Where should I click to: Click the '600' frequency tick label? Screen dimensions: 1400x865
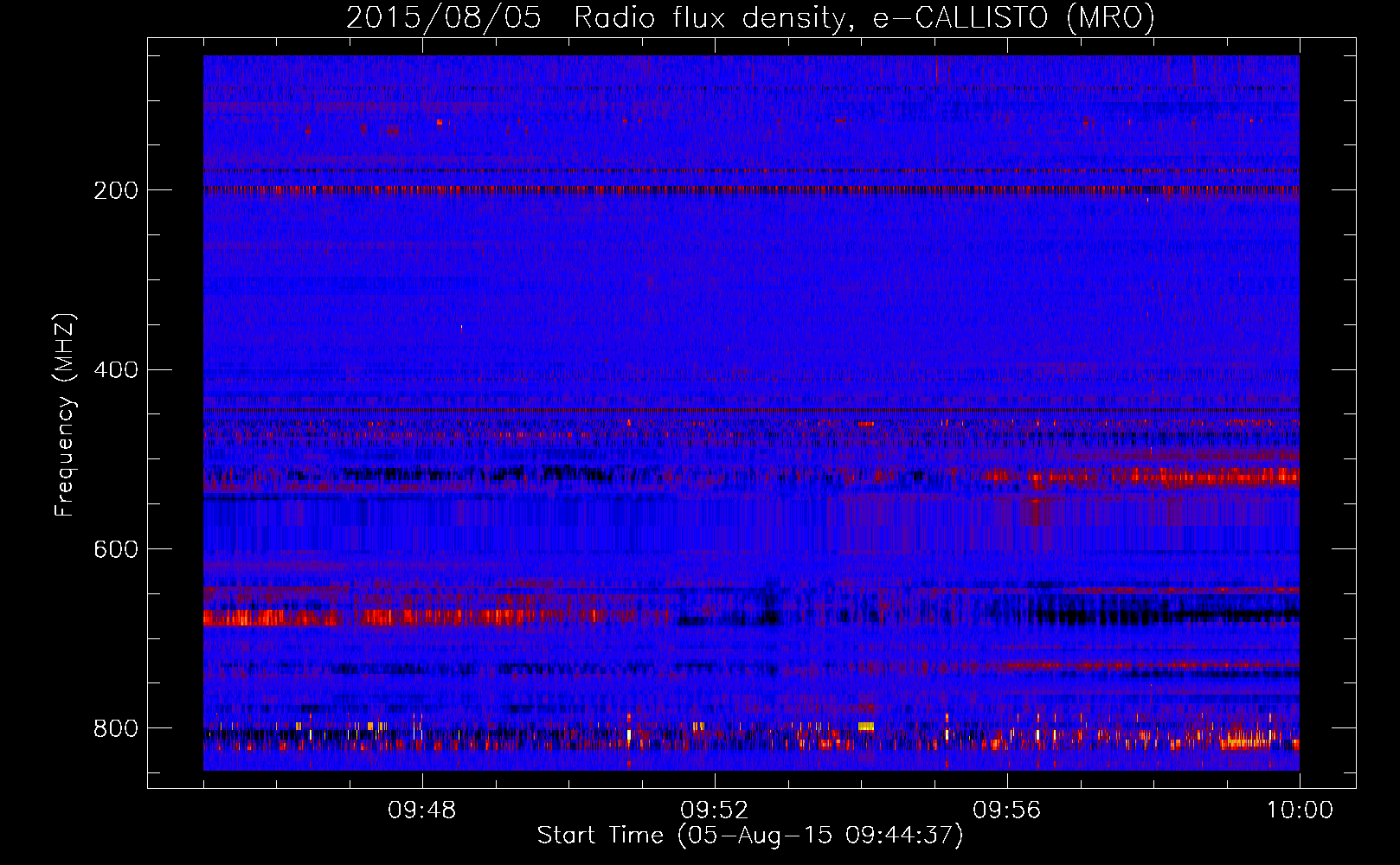(x=116, y=550)
